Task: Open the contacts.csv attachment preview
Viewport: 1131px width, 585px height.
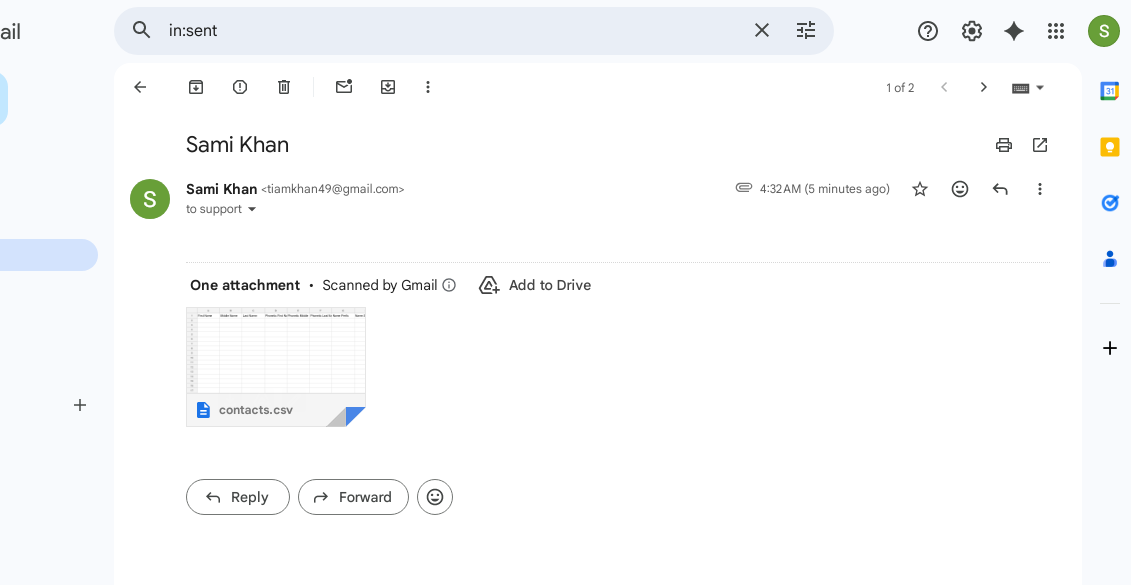Action: point(276,367)
